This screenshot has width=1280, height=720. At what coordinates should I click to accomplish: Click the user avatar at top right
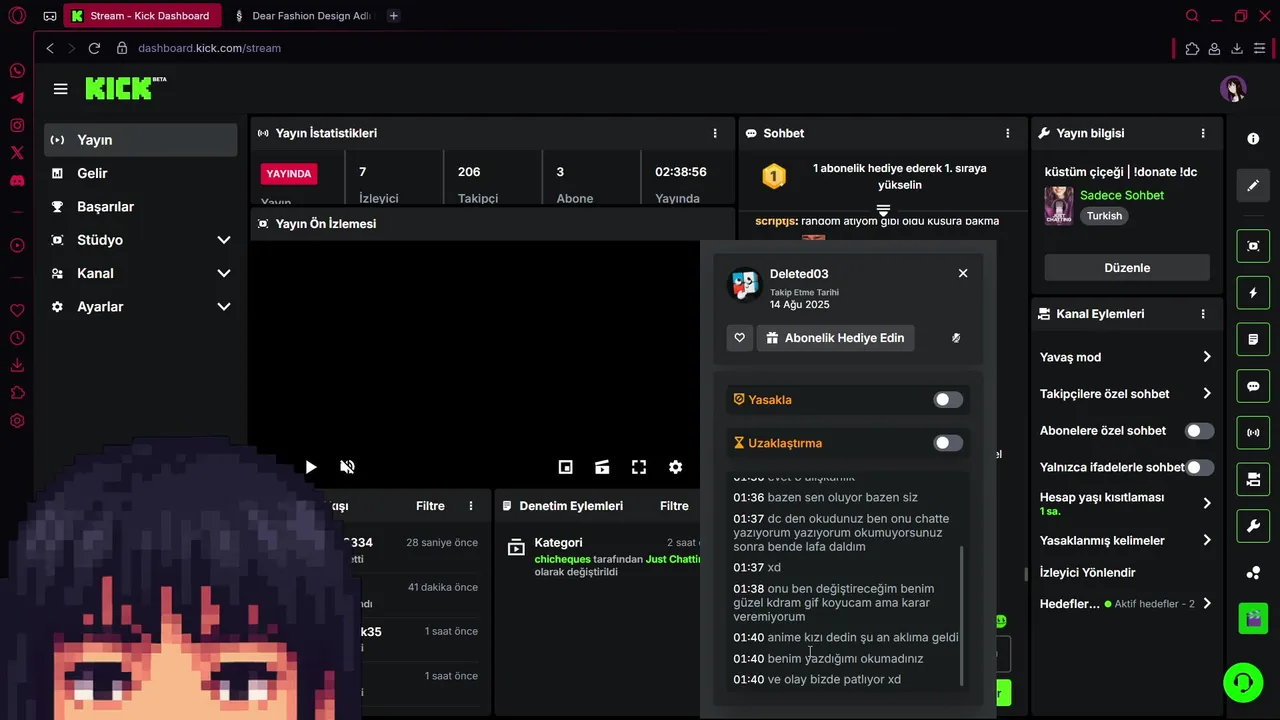click(1233, 89)
